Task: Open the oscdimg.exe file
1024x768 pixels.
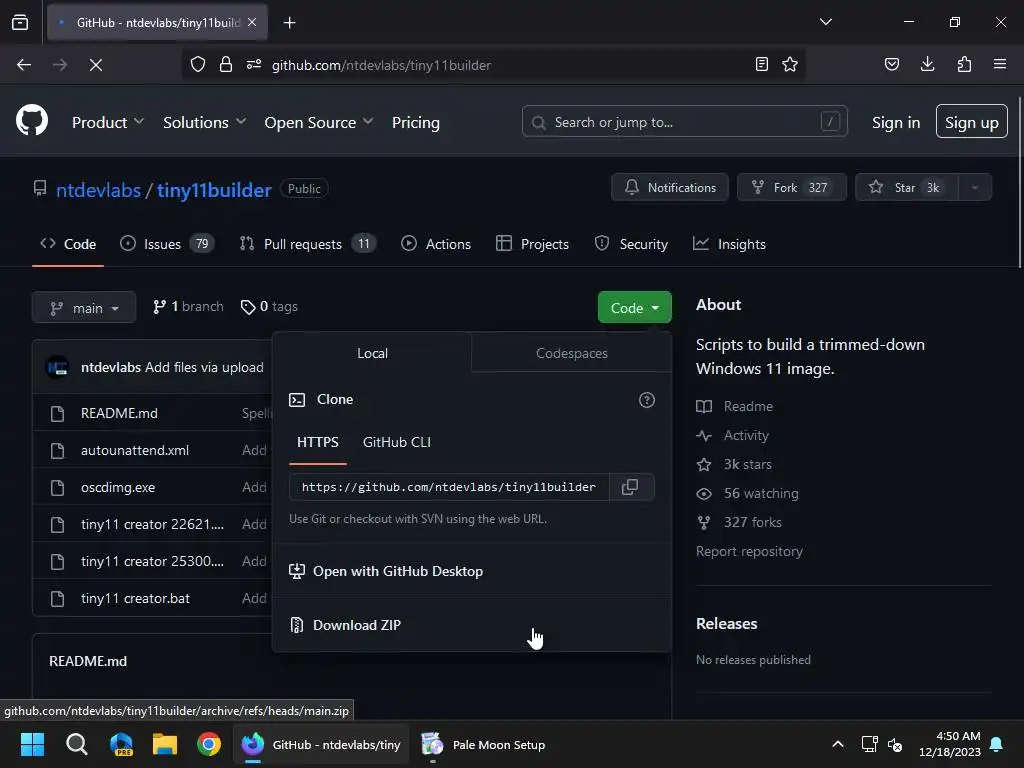Action: click(x=118, y=487)
